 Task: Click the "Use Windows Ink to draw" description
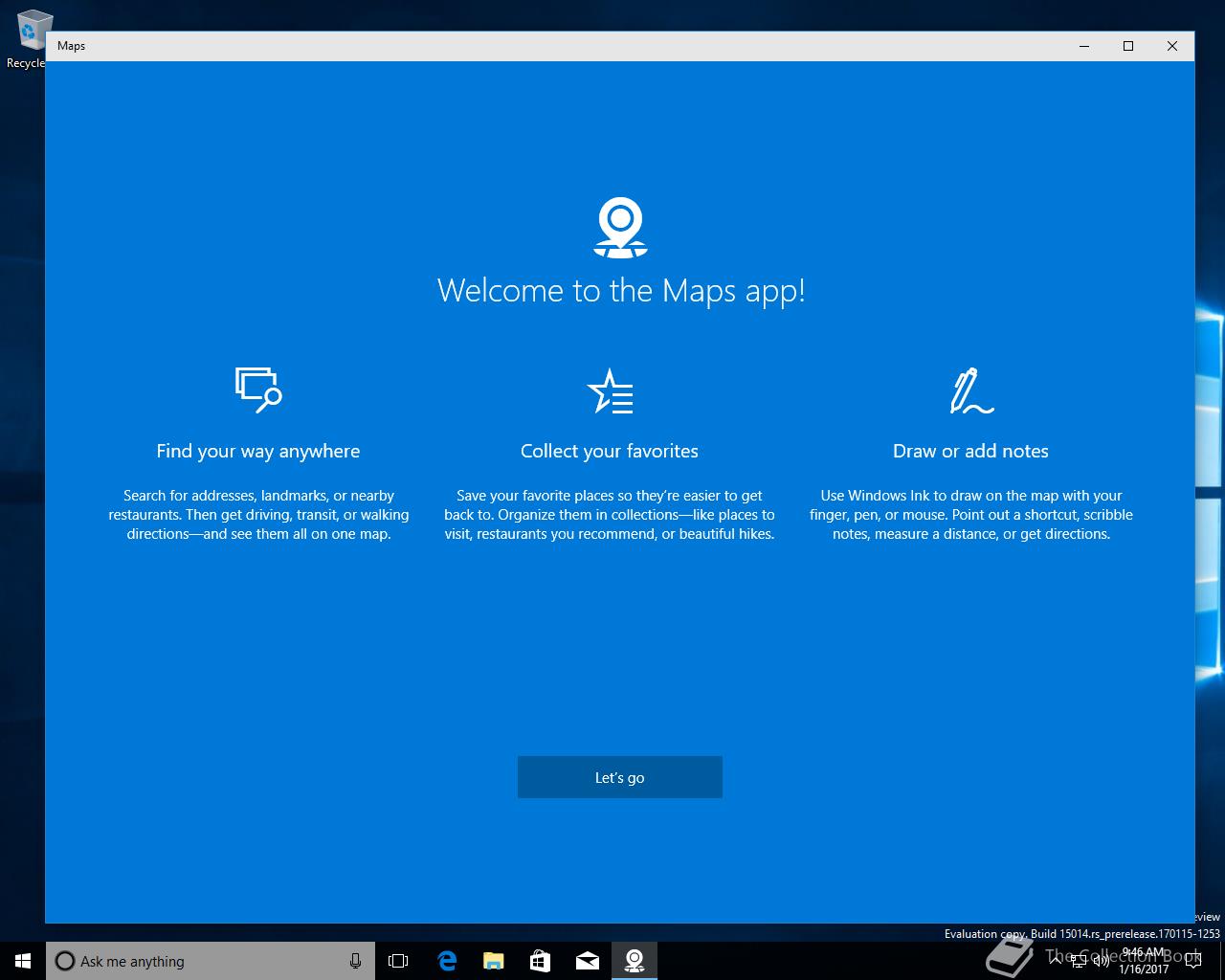coord(971,515)
